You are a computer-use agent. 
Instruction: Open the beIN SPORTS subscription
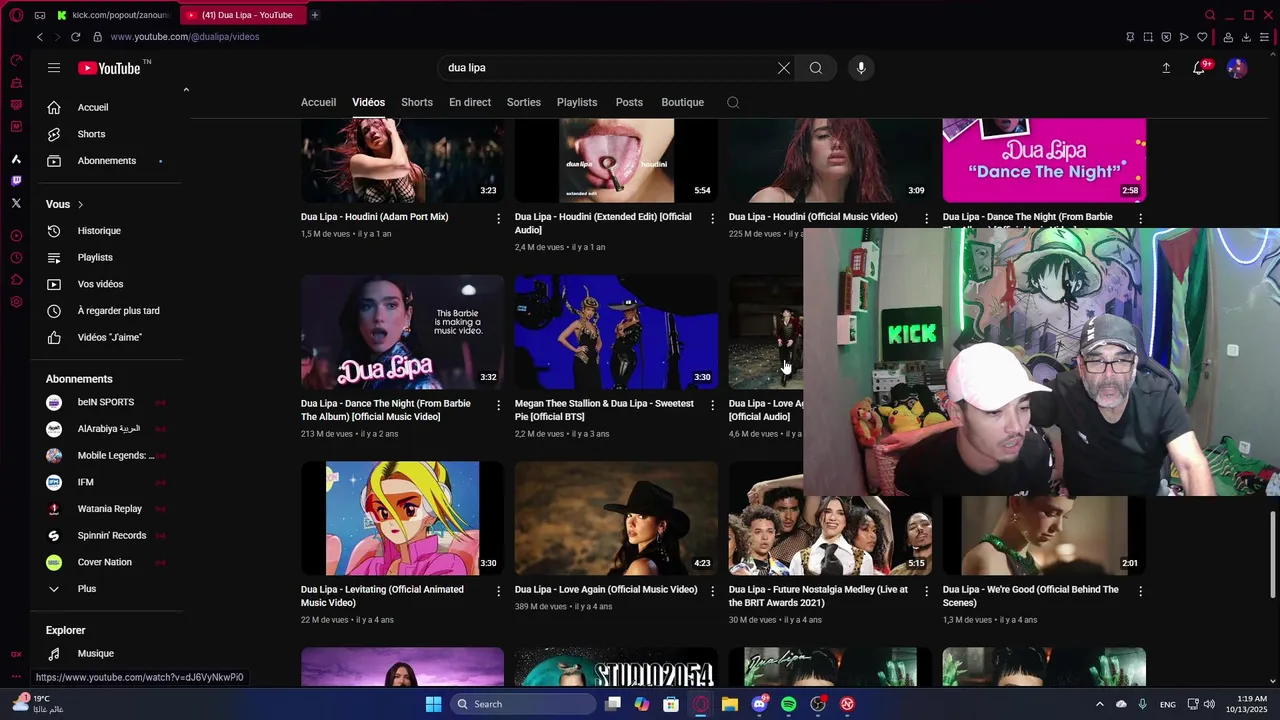pyautogui.click(x=105, y=402)
